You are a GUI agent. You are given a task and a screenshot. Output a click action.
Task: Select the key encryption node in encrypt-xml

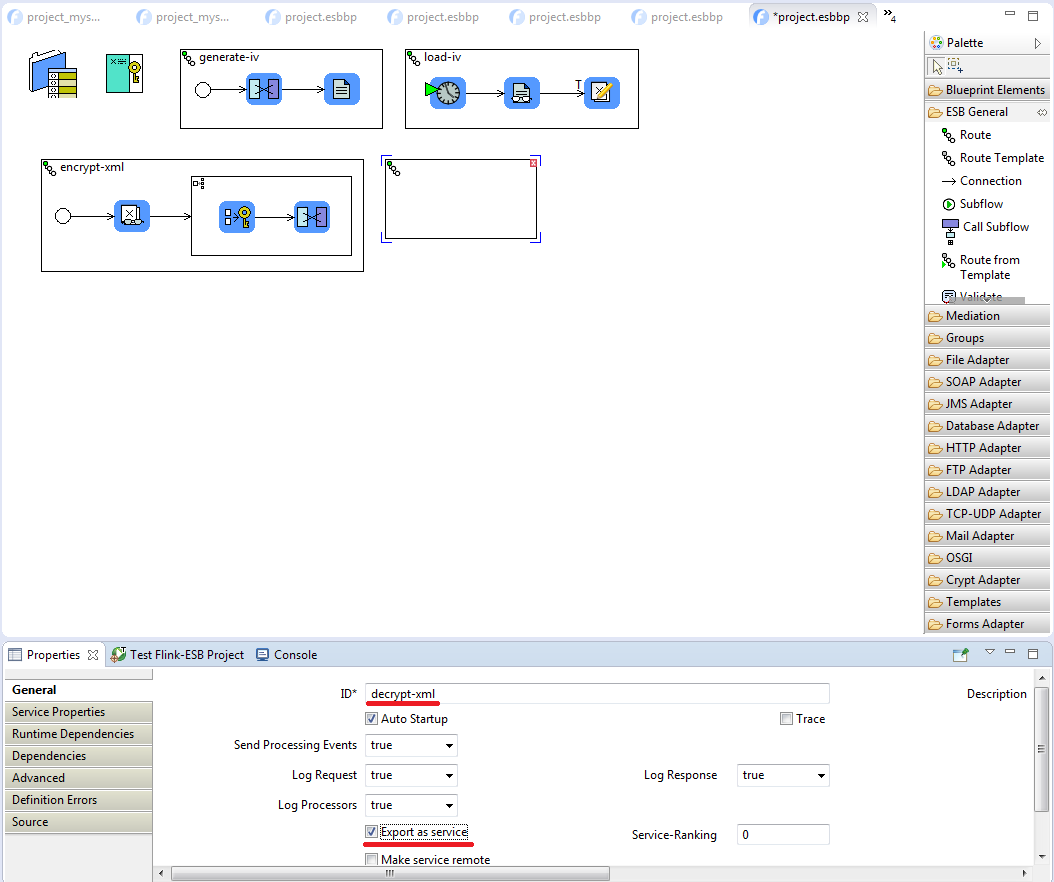click(x=237, y=217)
